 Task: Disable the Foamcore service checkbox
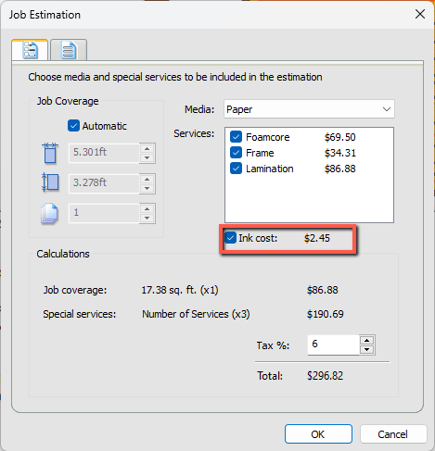point(236,137)
